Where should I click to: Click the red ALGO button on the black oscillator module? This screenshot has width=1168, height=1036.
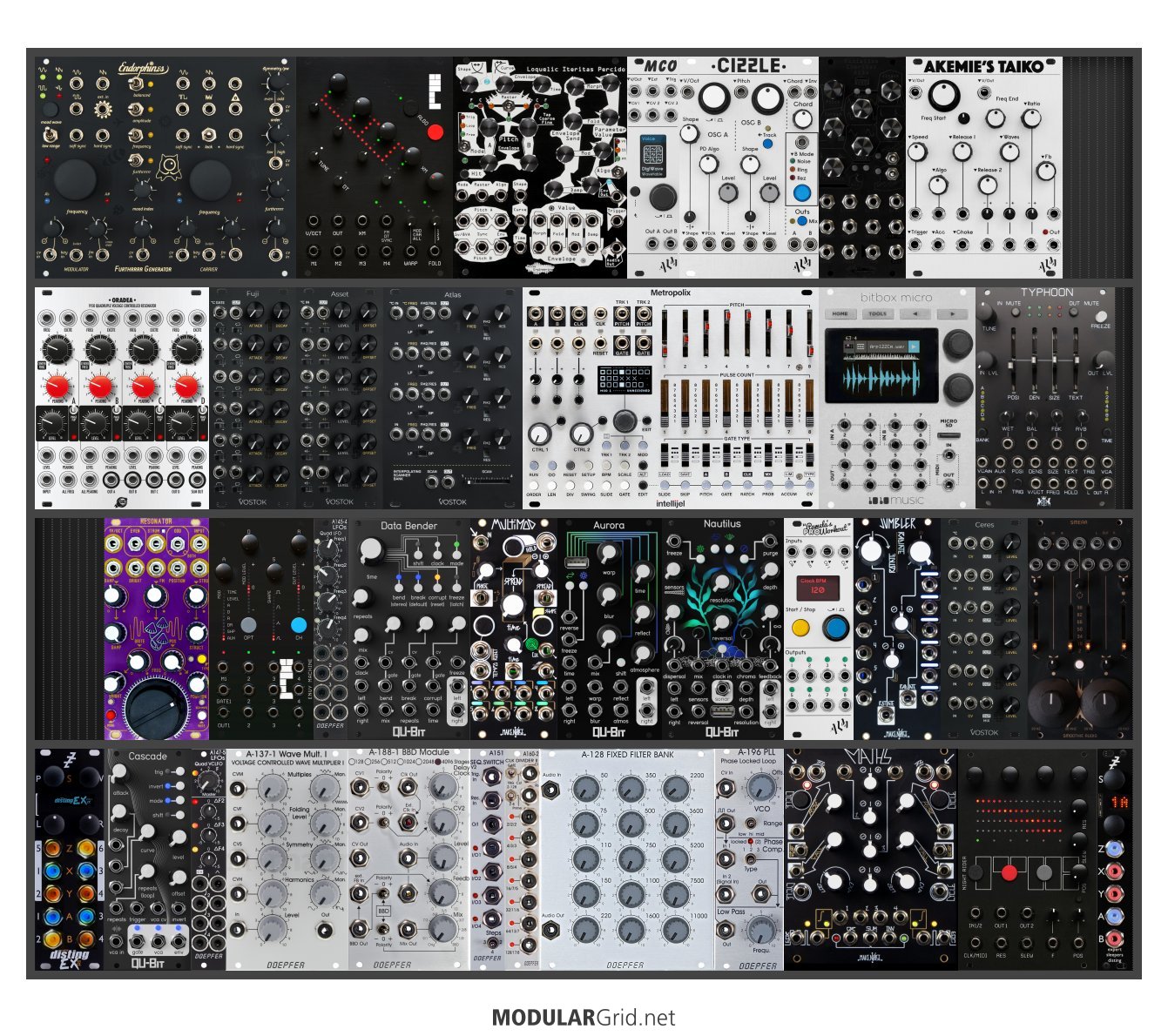point(435,132)
